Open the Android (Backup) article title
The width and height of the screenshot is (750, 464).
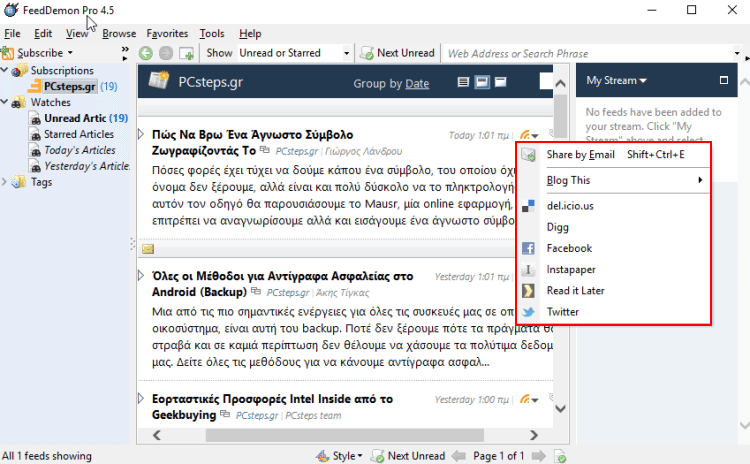[x=283, y=284]
